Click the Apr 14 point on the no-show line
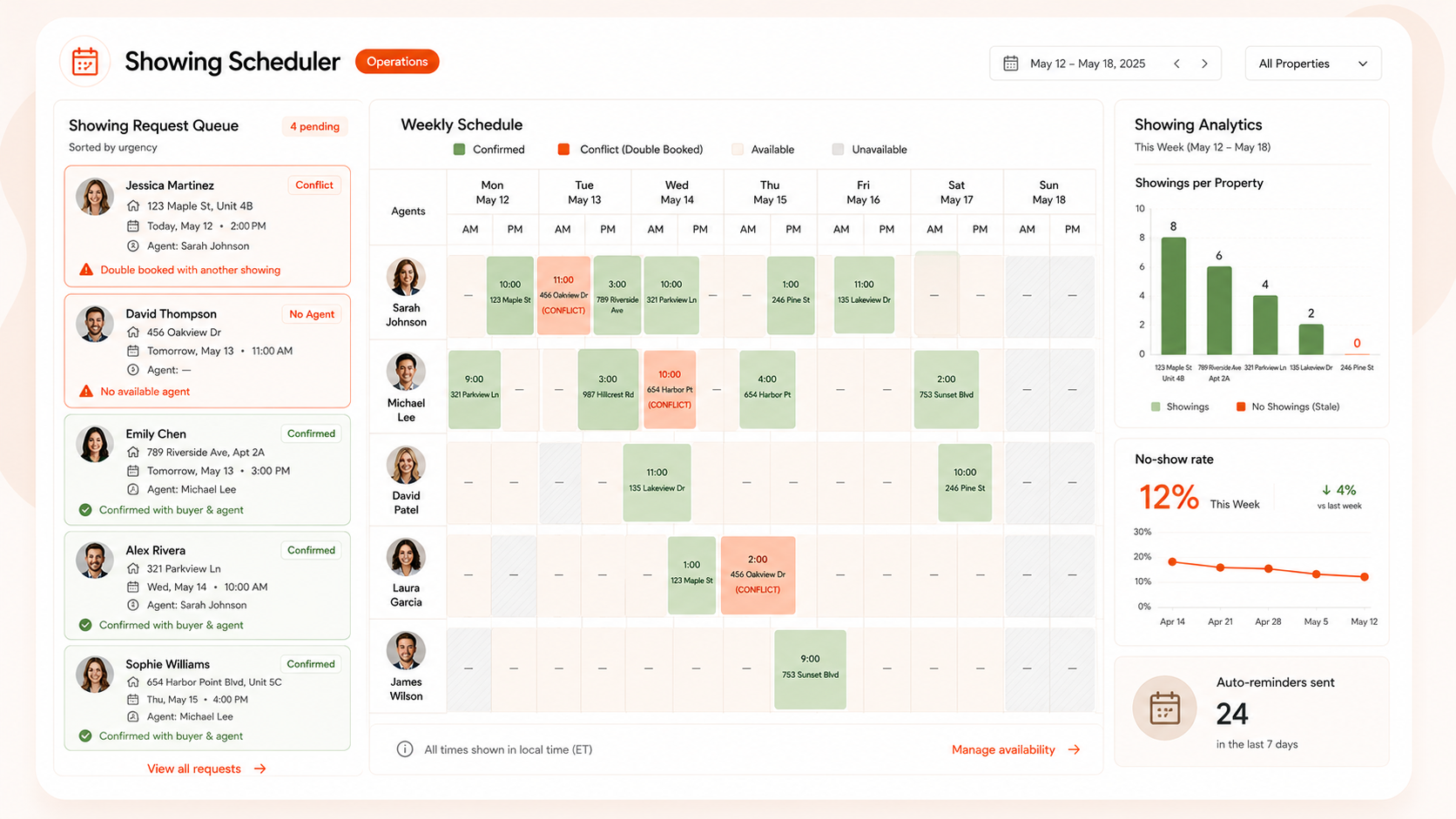Image resolution: width=1456 pixels, height=819 pixels. click(x=1172, y=562)
